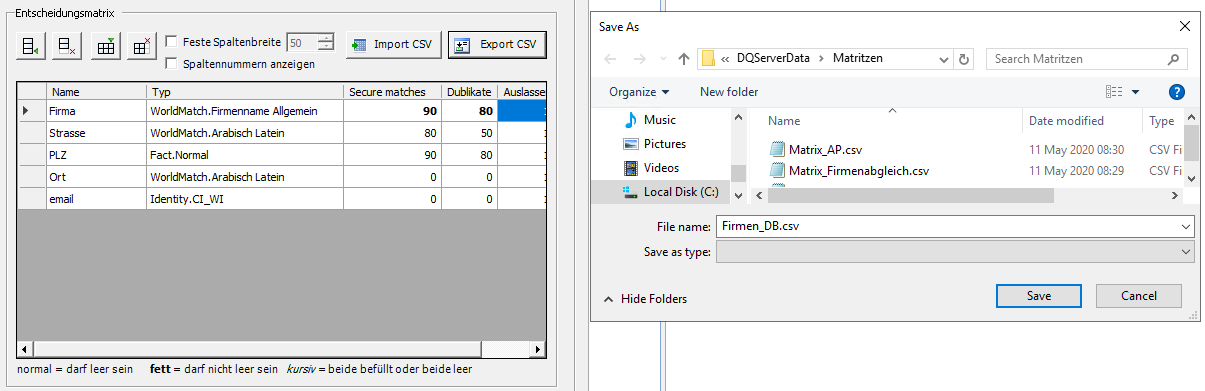Screen dimensions: 1205x391
Task: Click the Dublikate column header
Action: 470,92
